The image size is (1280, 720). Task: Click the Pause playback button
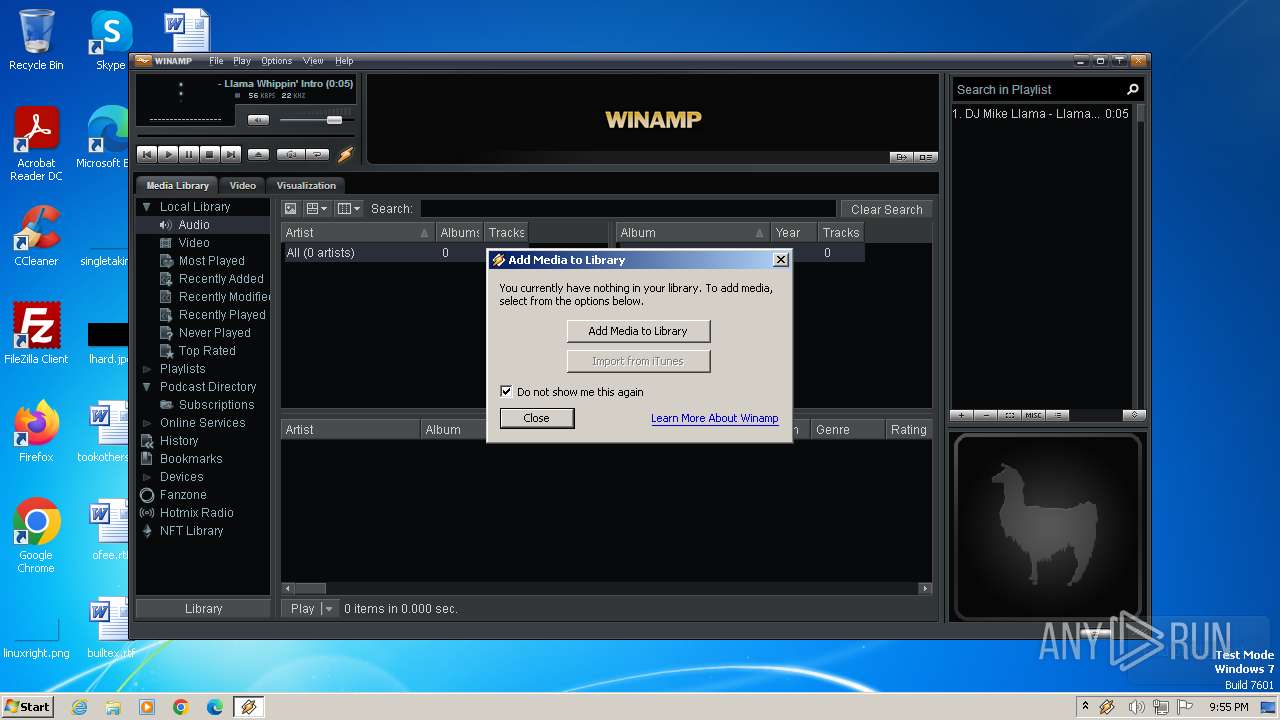(x=189, y=154)
